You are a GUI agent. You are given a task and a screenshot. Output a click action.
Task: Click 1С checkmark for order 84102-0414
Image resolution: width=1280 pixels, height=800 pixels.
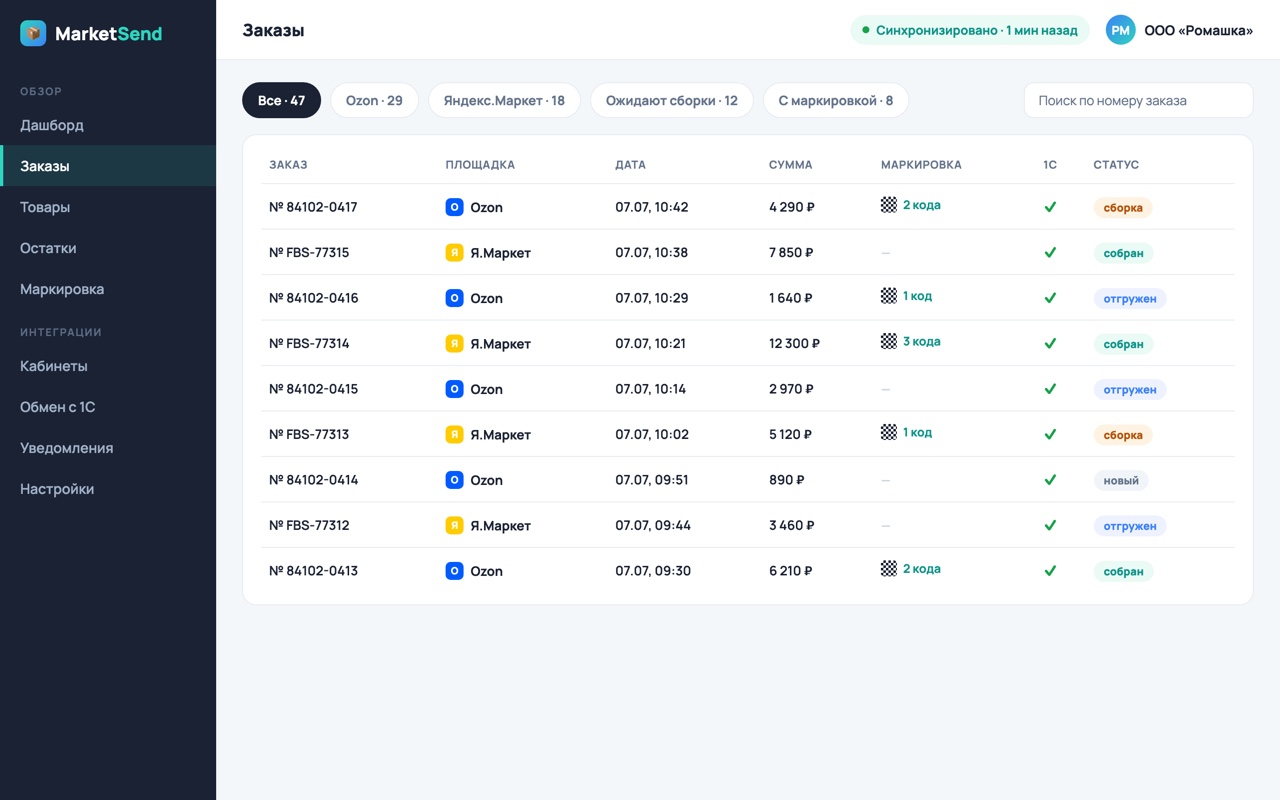pos(1050,480)
